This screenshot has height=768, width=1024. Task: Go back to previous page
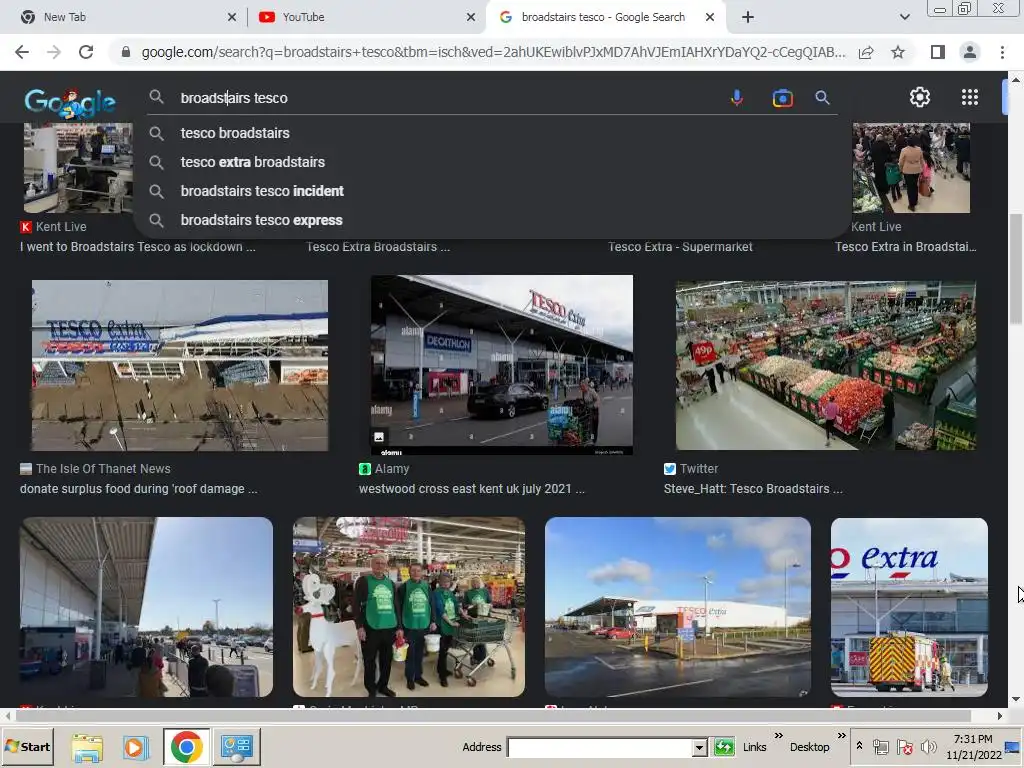[x=22, y=52]
